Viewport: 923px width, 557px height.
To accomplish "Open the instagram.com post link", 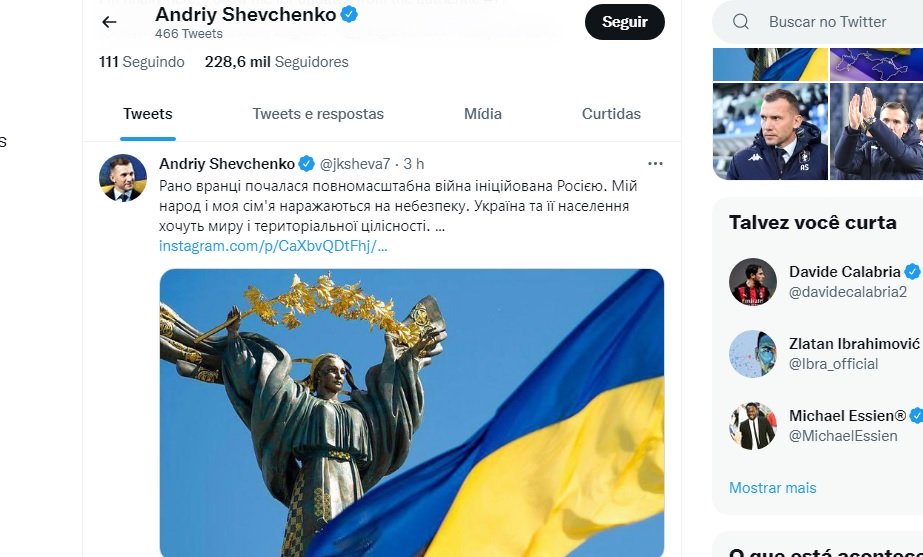I will coord(273,246).
